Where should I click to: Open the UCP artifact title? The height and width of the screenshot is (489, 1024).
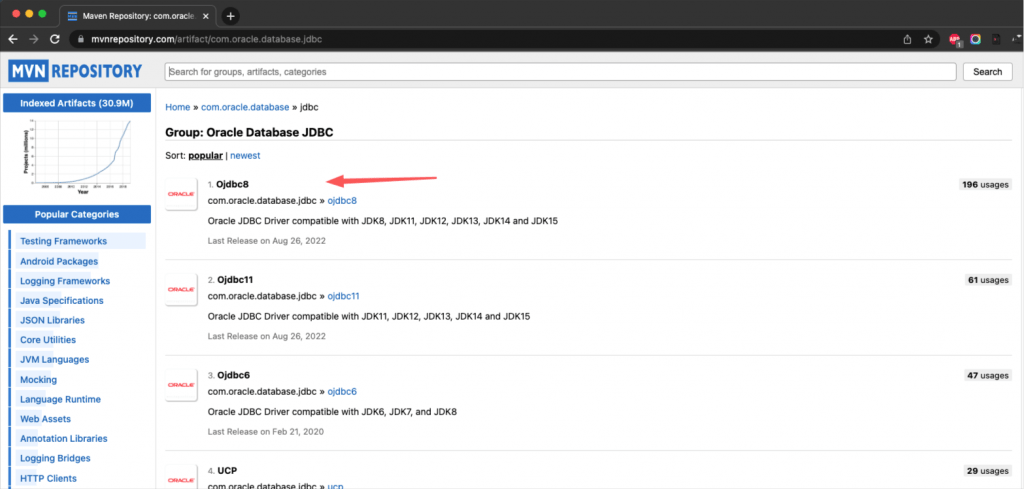(x=227, y=470)
